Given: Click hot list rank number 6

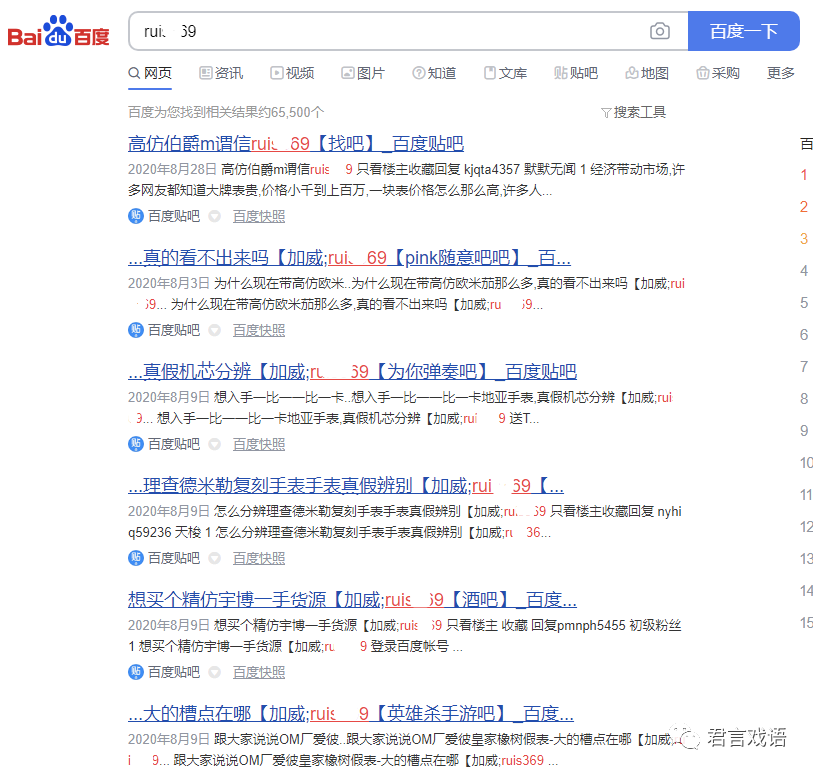Looking at the screenshot, I should [804, 334].
